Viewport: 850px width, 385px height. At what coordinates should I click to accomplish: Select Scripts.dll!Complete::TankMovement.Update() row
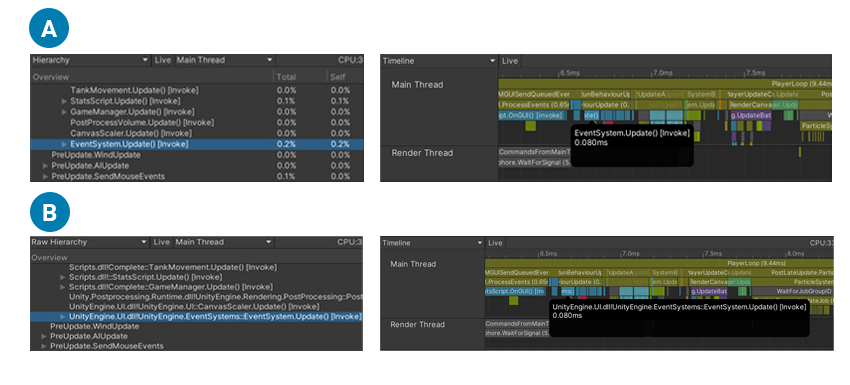(196, 267)
